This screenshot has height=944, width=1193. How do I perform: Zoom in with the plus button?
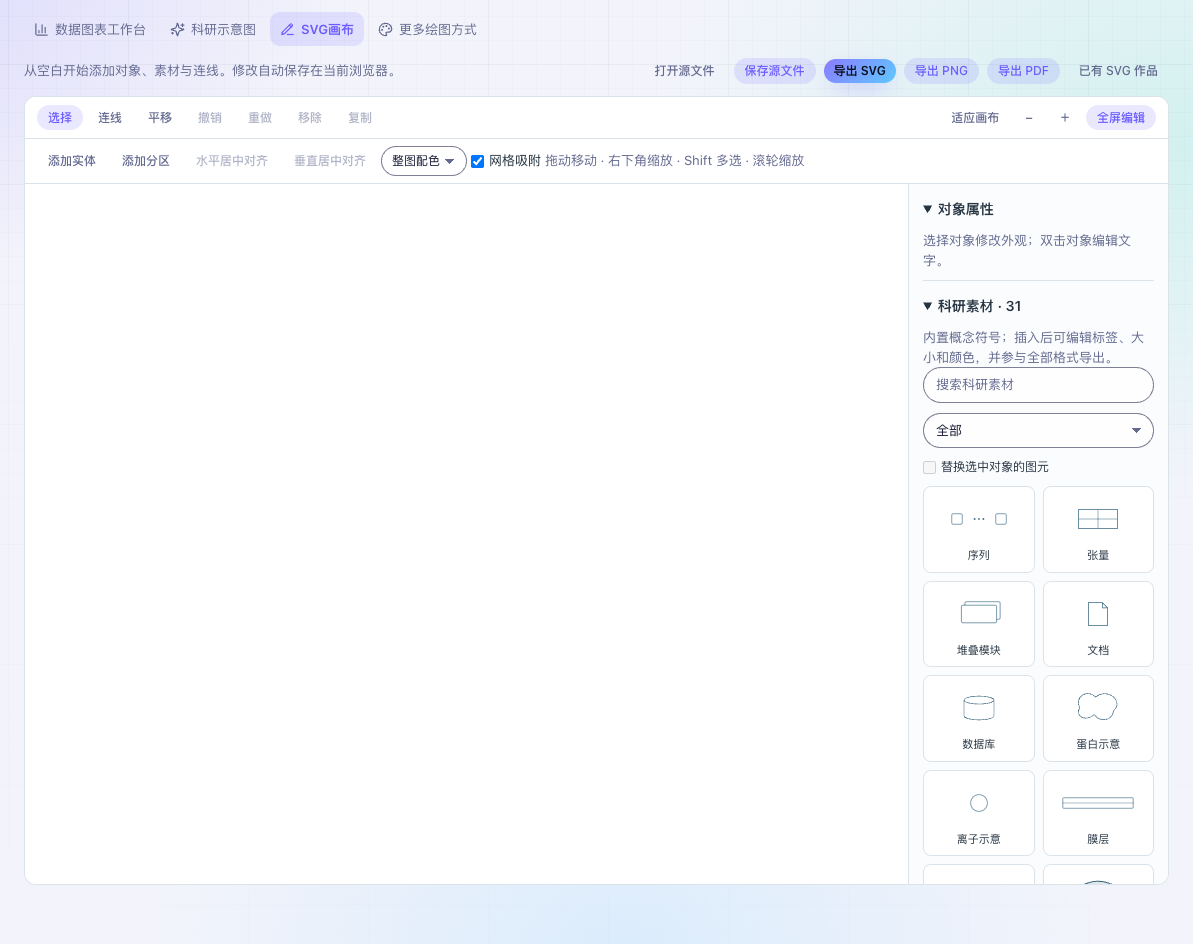[1064, 118]
